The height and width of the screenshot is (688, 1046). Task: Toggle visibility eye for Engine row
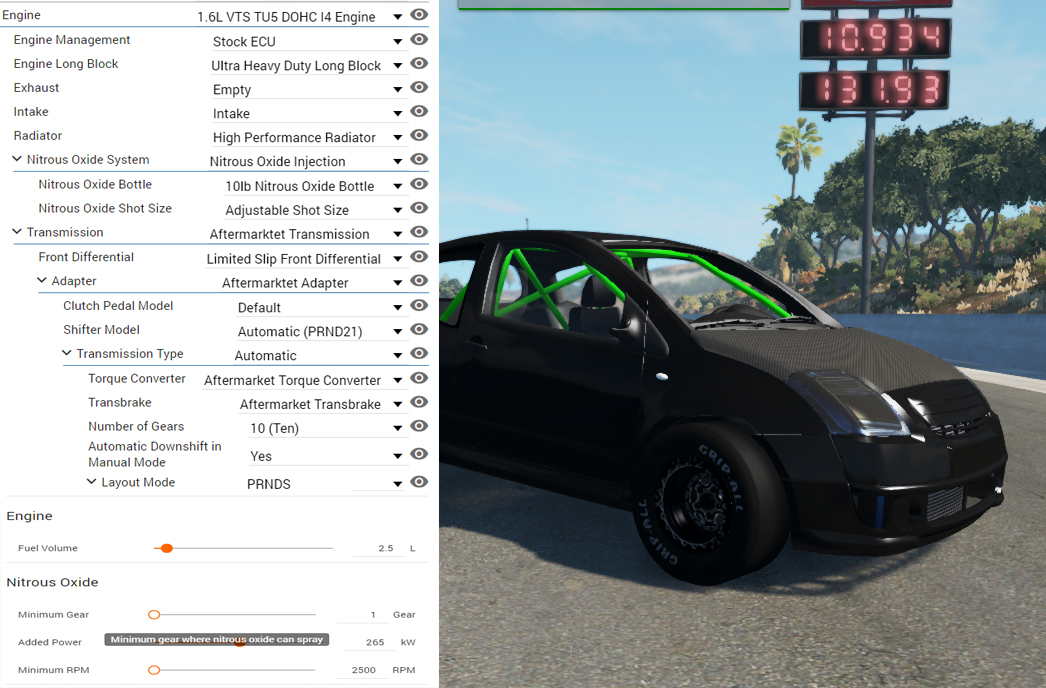[419, 15]
